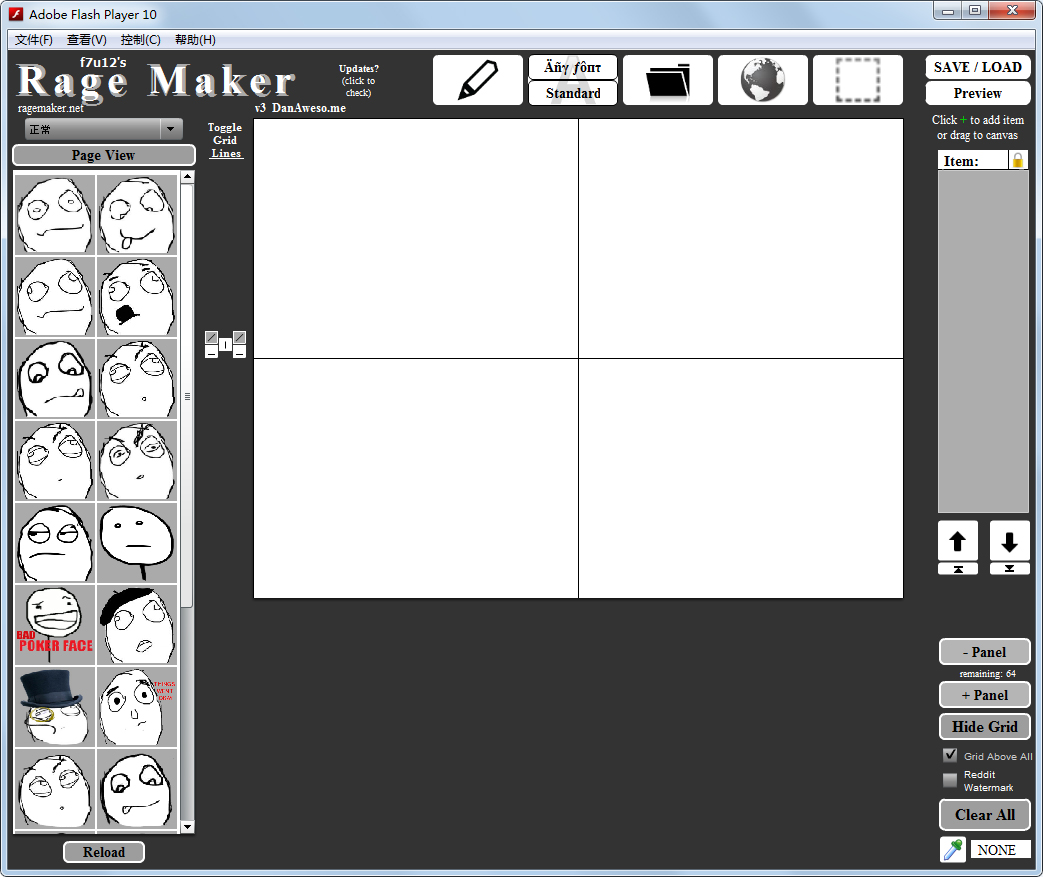Open the Standard font option box
This screenshot has height=877, width=1043.
click(573, 93)
